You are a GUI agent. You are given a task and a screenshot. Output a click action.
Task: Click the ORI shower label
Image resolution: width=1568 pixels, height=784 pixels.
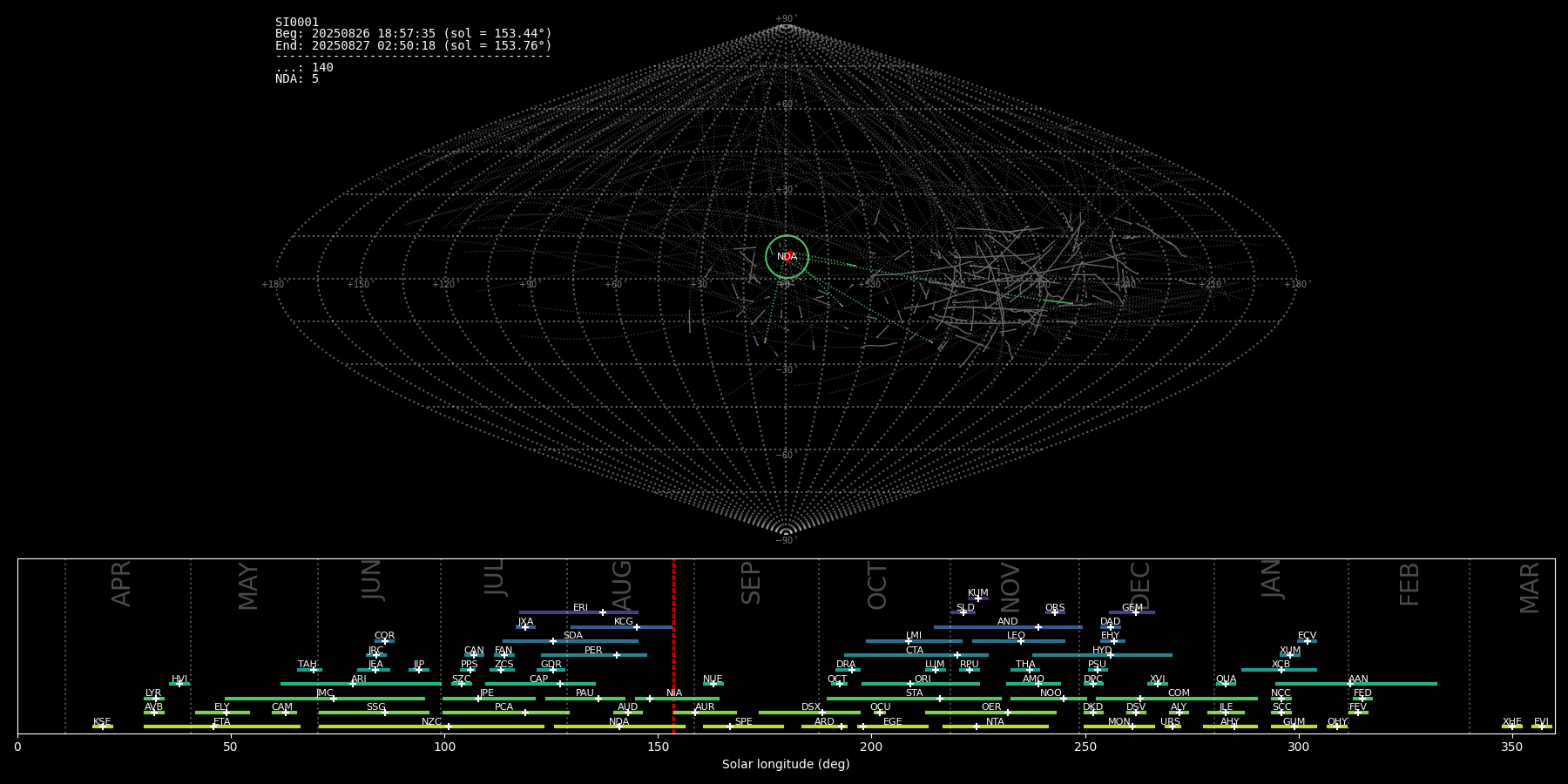point(923,679)
